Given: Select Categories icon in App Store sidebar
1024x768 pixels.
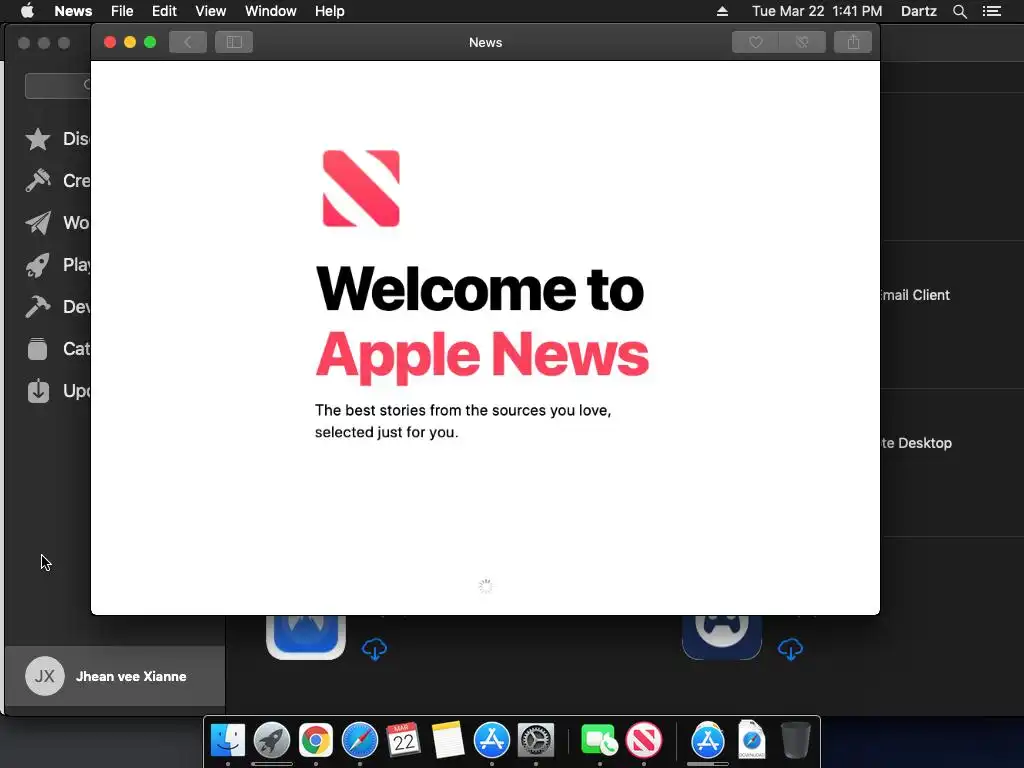Looking at the screenshot, I should click(x=38, y=349).
